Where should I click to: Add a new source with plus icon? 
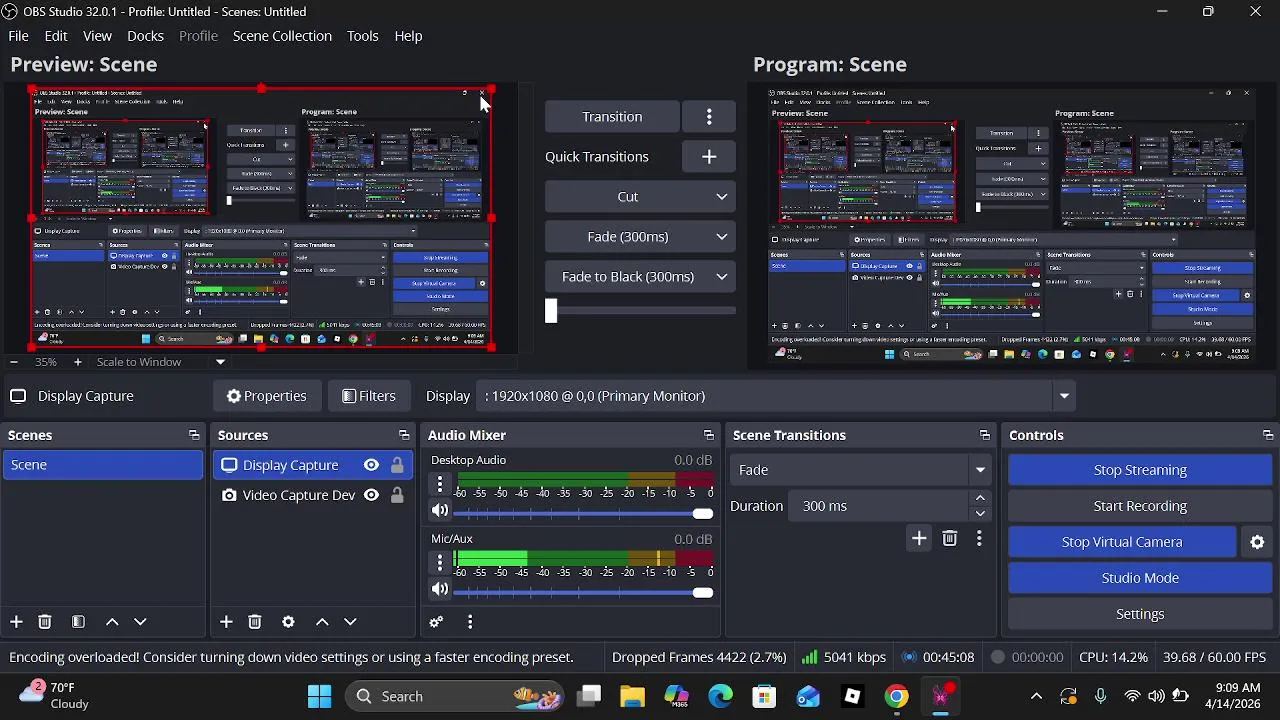coord(226,622)
